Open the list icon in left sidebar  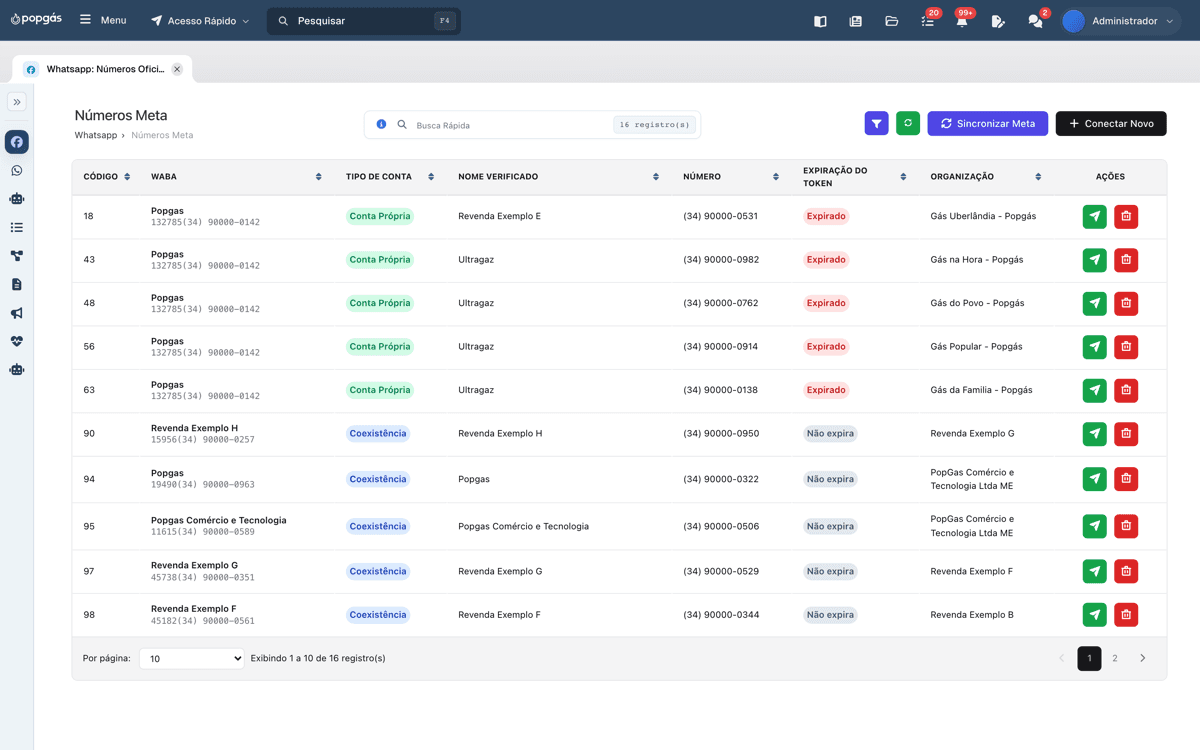click(x=17, y=228)
